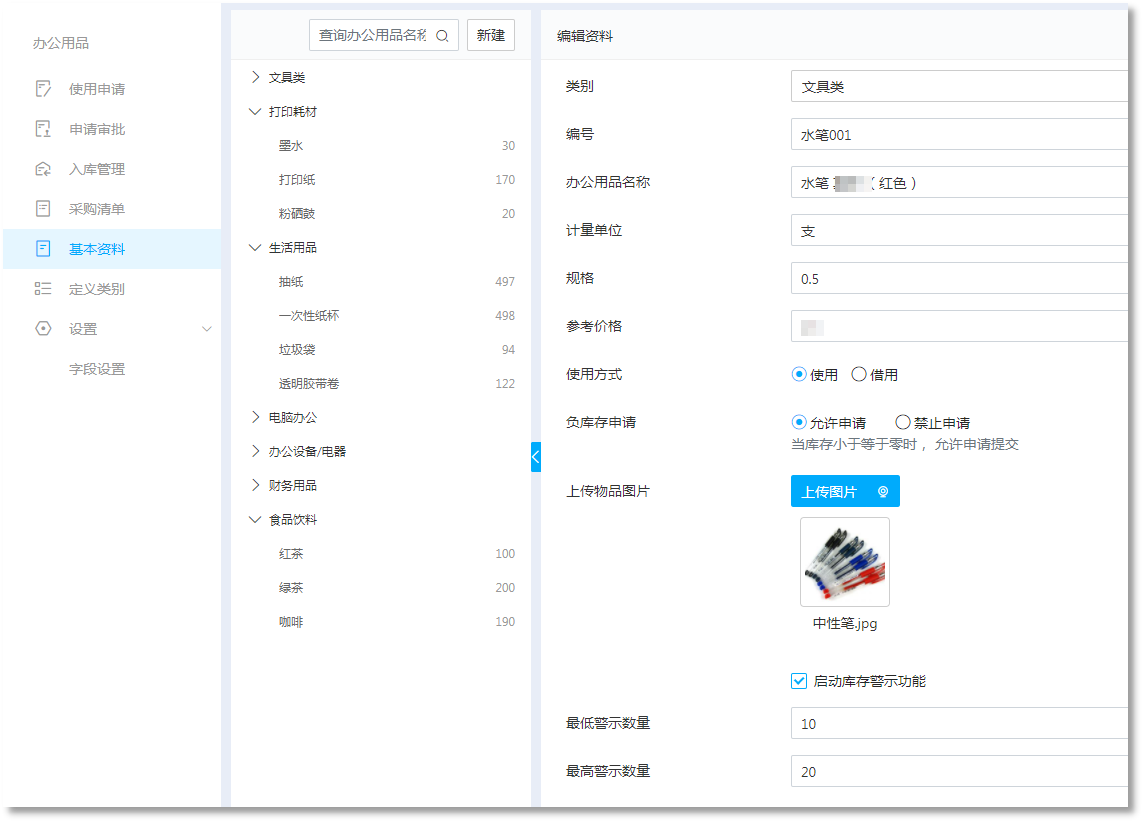Select the 禁止申请 radio option
The height and width of the screenshot is (823, 1144).
pyautogui.click(x=903, y=423)
